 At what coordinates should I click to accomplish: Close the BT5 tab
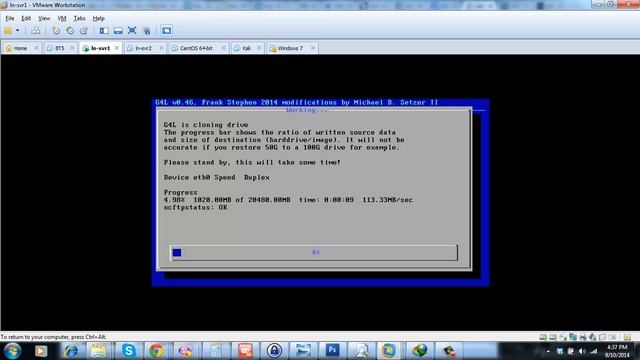coord(72,48)
